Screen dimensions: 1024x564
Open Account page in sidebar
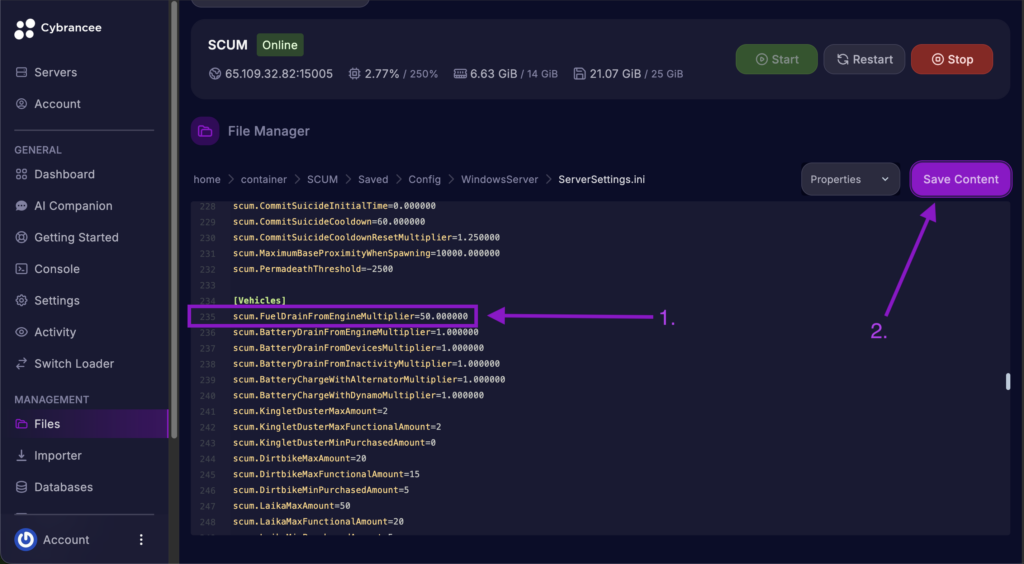coord(57,104)
